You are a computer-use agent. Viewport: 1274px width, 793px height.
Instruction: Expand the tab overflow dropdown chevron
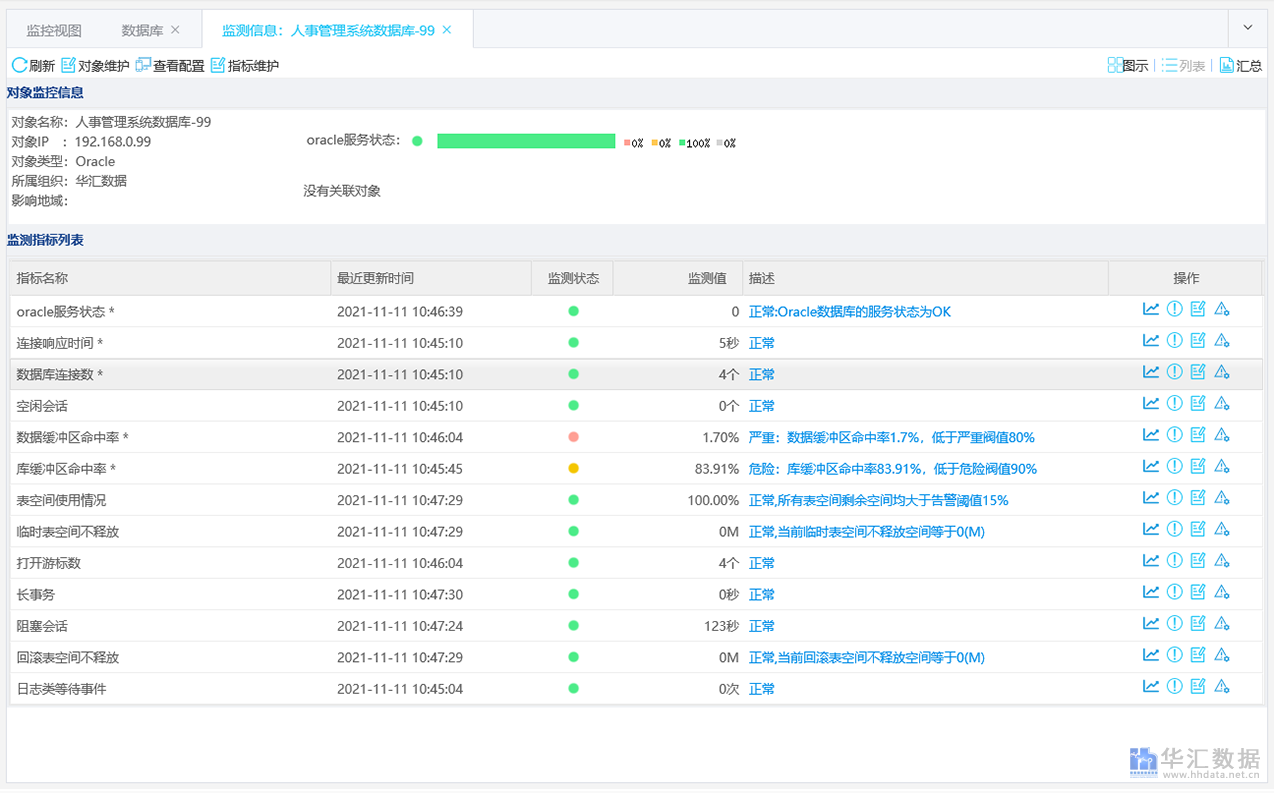[1247, 28]
